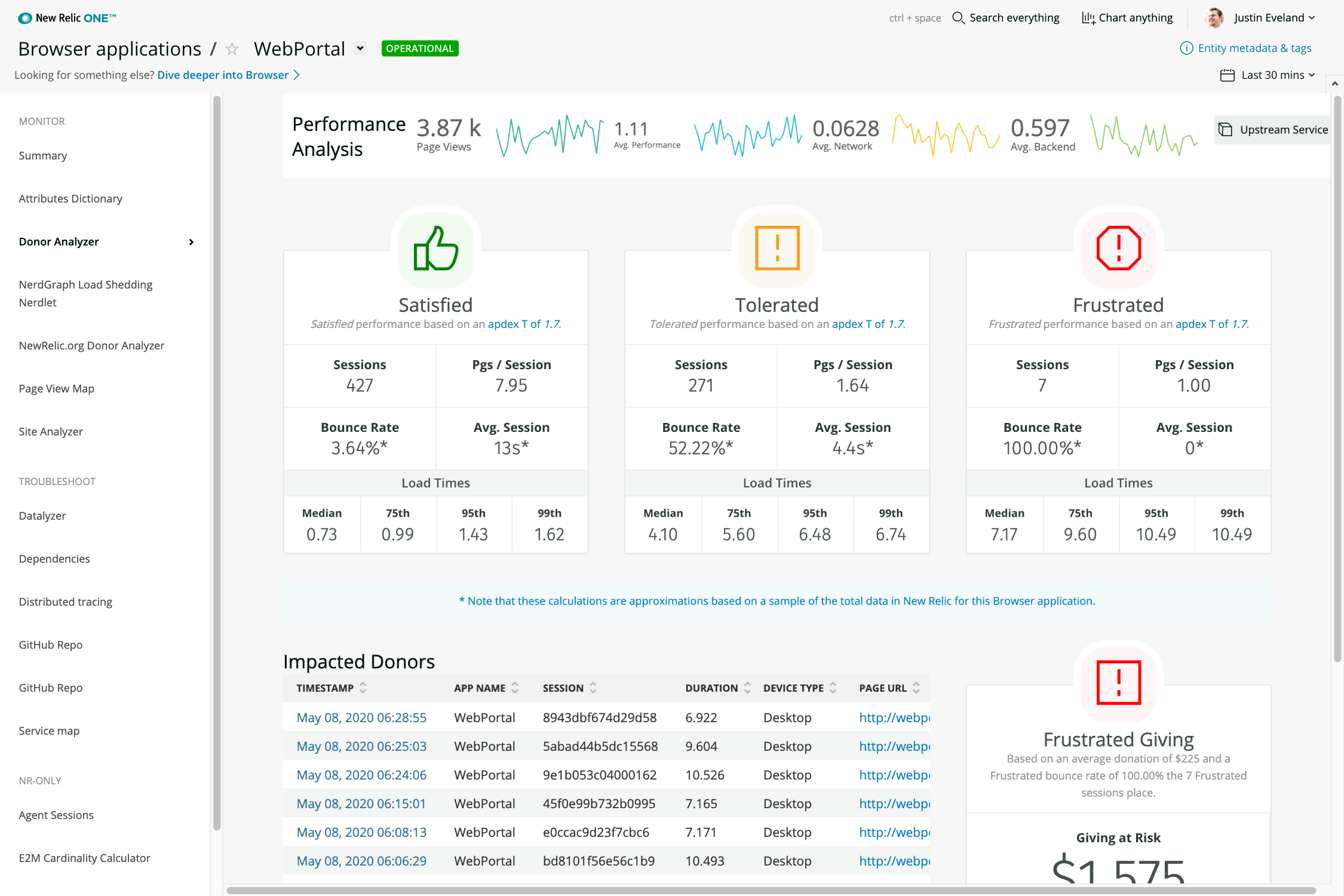The height and width of the screenshot is (896, 1344).
Task: Select Distributed tracing in sidebar
Action: tap(66, 602)
